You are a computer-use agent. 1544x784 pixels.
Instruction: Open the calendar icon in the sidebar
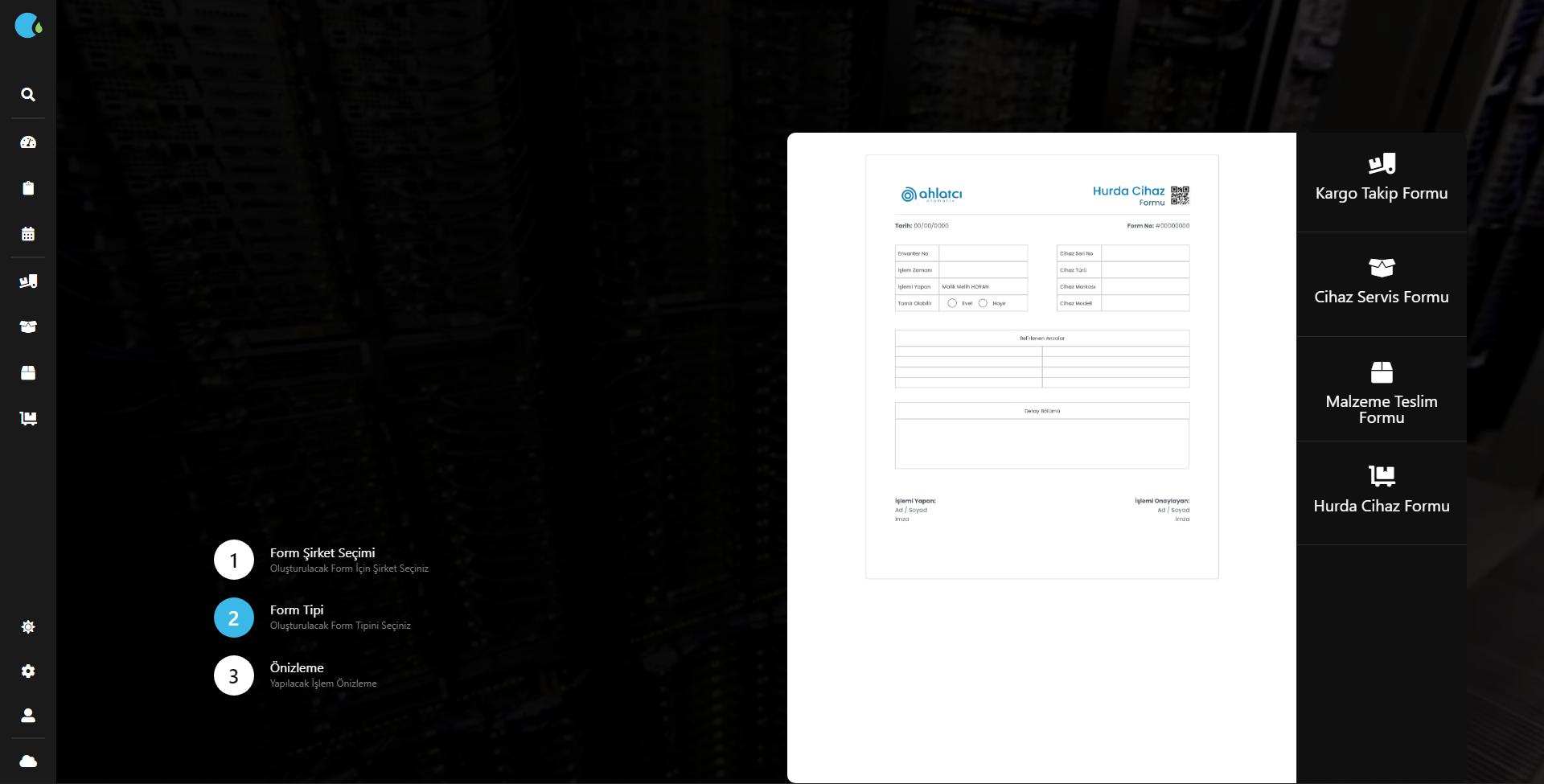pos(28,233)
